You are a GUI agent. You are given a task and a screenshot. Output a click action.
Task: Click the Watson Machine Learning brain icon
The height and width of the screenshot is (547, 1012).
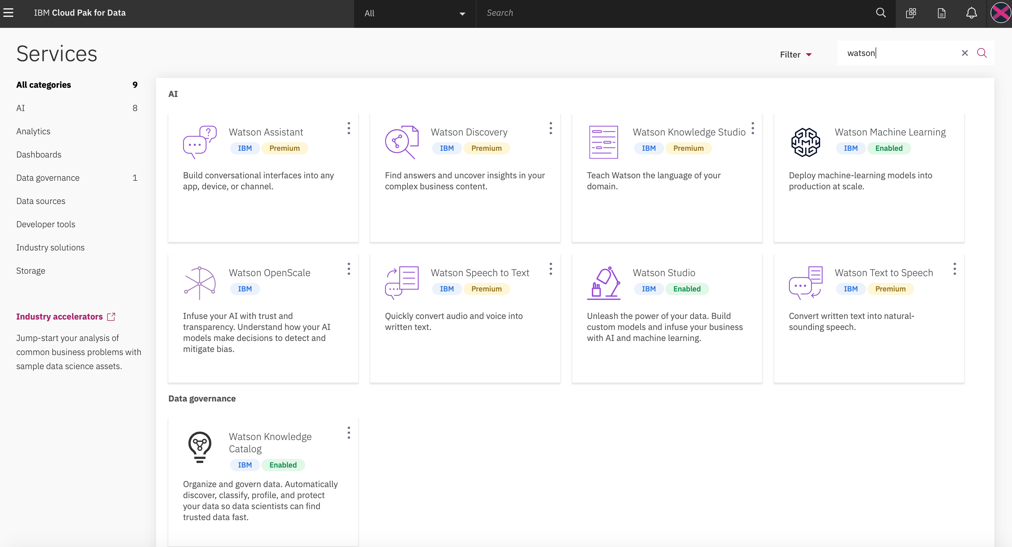(x=805, y=142)
